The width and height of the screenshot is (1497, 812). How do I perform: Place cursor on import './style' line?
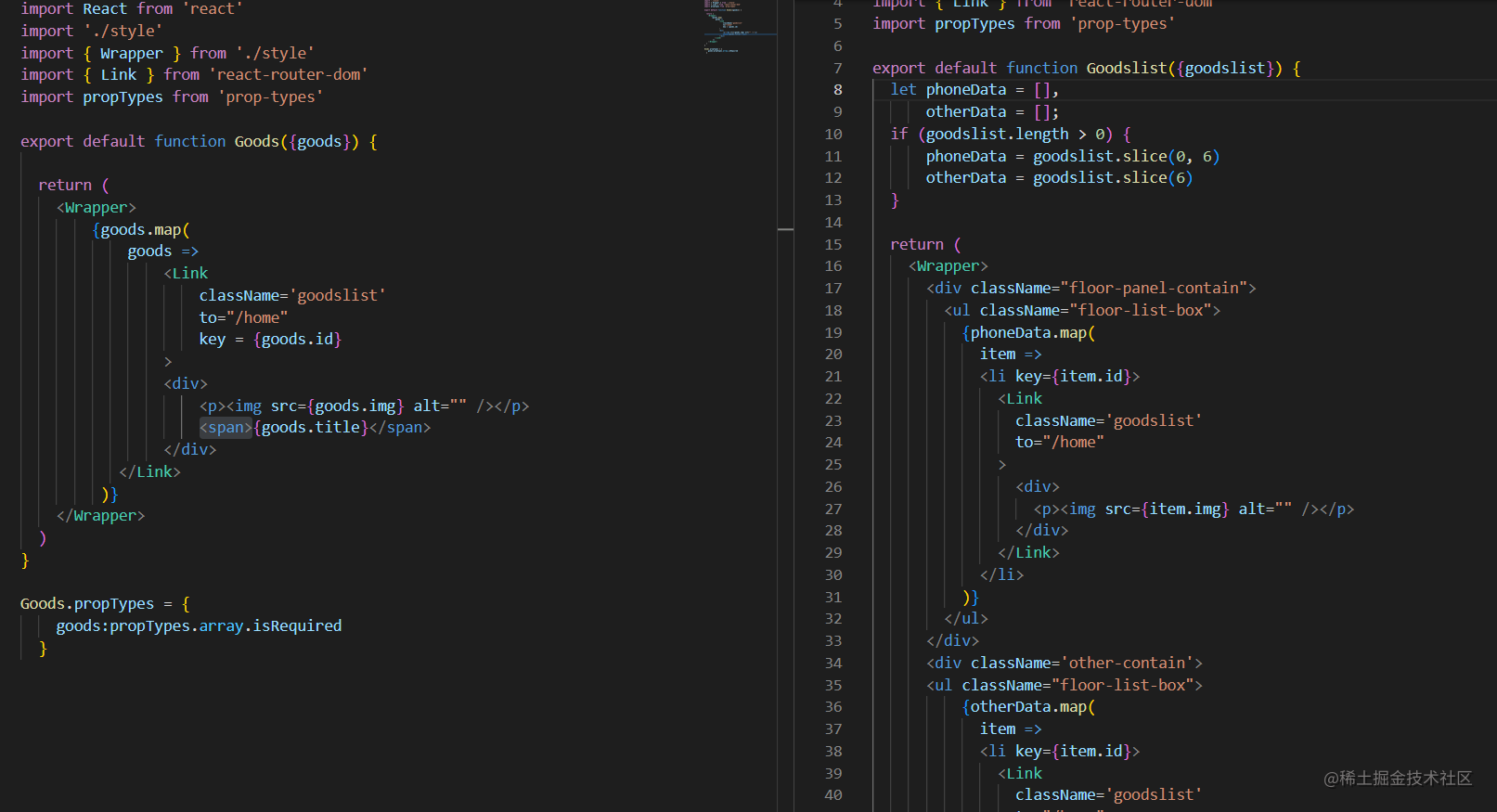pos(91,31)
